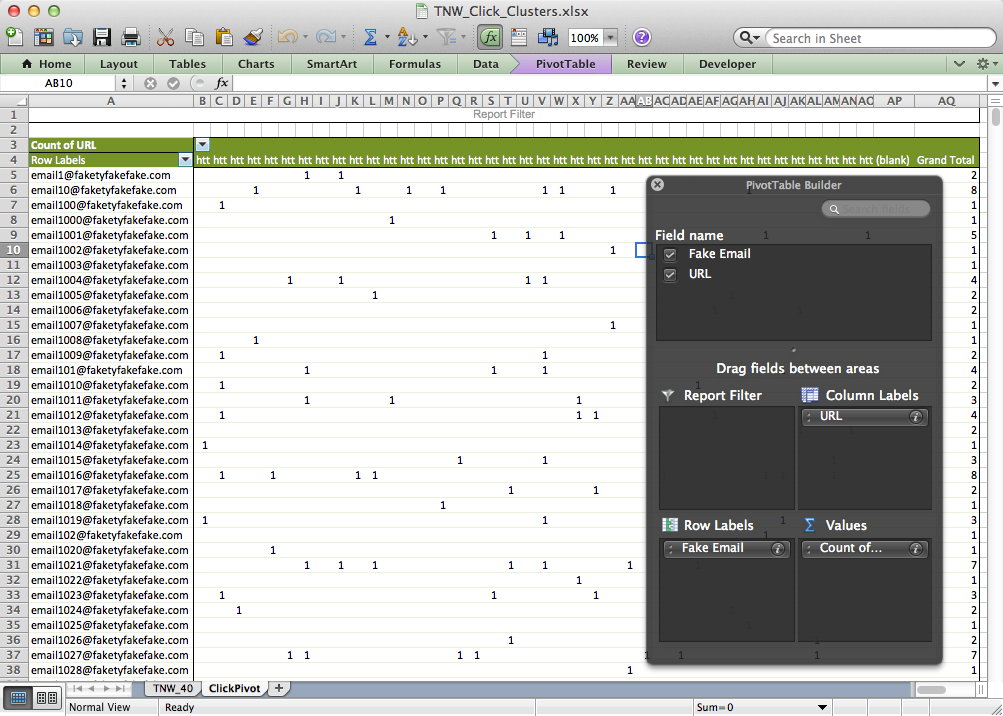Open the Row Labels filter dropdown

coord(184,160)
